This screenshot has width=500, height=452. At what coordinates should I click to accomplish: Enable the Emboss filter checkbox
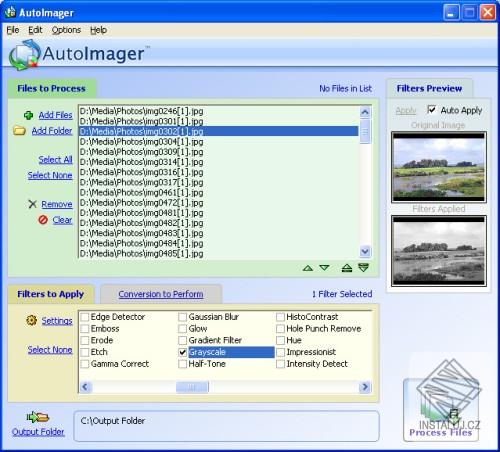(85, 329)
